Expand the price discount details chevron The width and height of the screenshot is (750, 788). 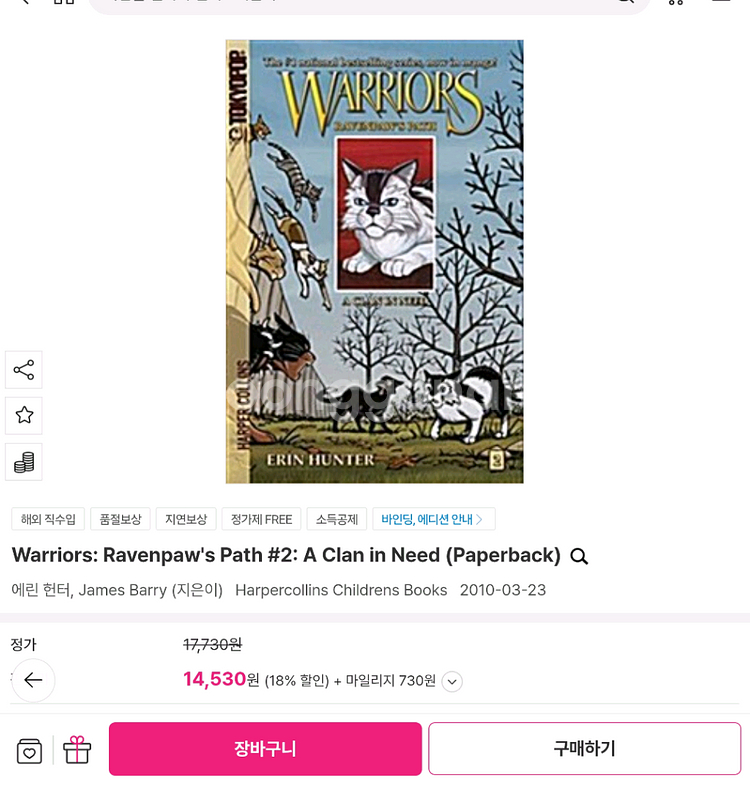[x=452, y=682]
